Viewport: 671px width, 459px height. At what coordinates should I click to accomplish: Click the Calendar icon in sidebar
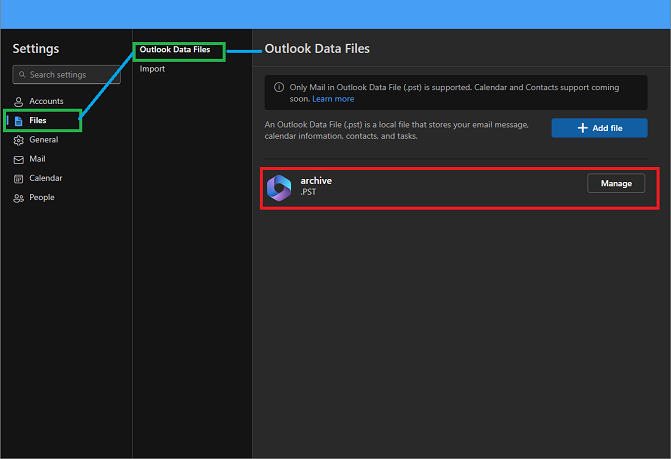(18, 179)
